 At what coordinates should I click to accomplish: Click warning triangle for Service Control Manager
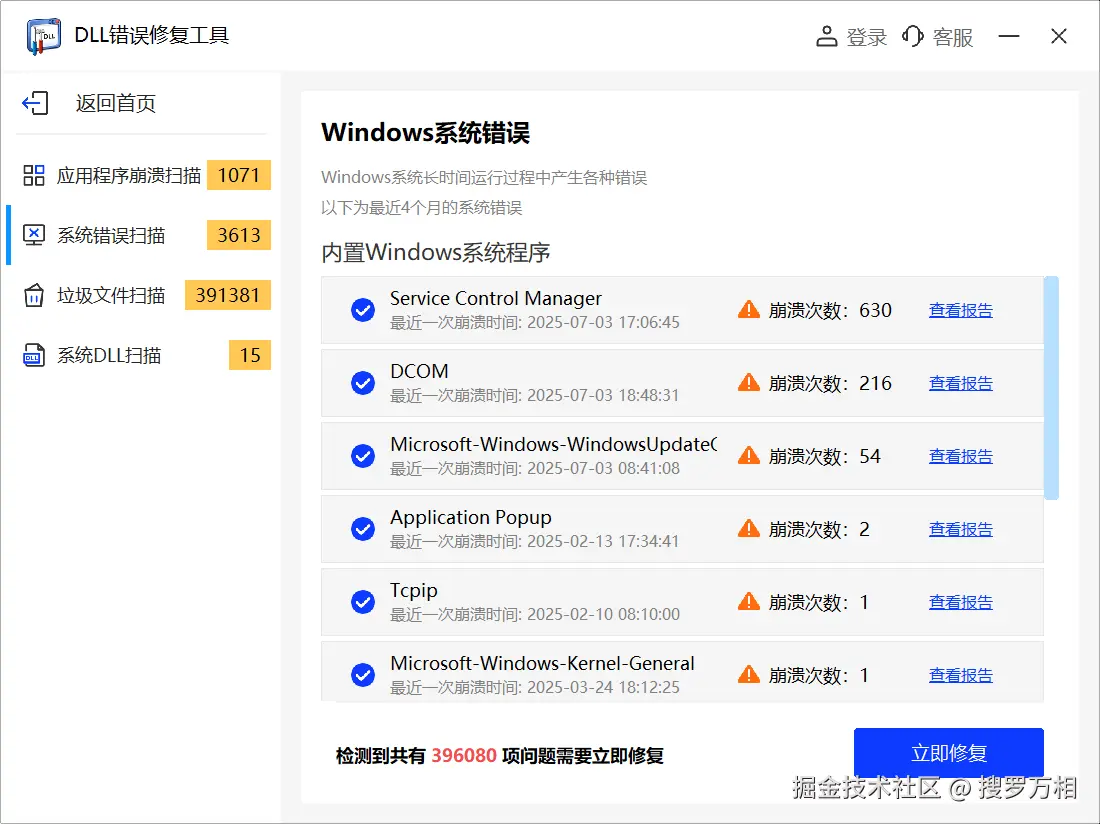(749, 309)
